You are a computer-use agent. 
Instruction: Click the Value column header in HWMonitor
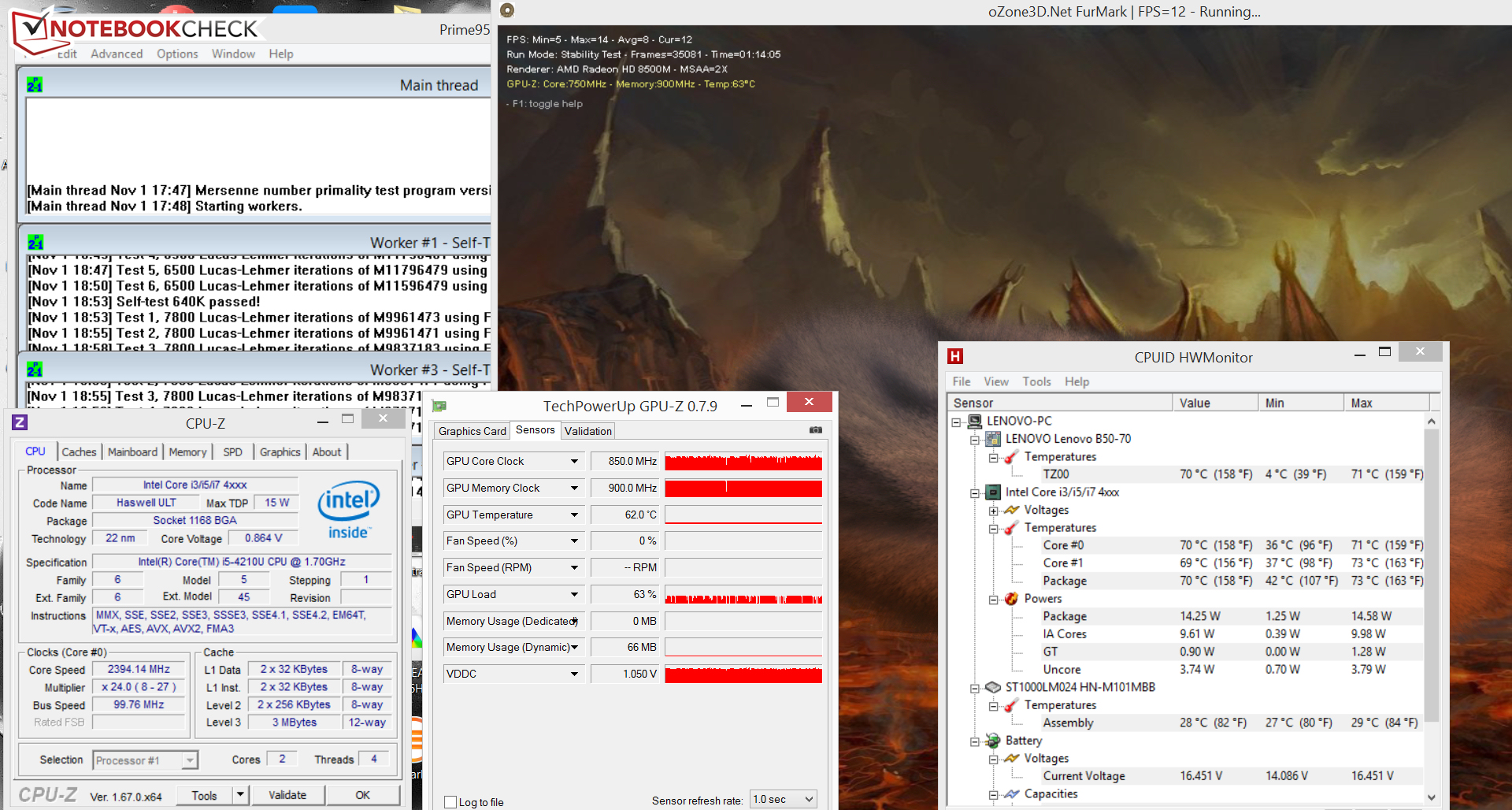click(1215, 403)
